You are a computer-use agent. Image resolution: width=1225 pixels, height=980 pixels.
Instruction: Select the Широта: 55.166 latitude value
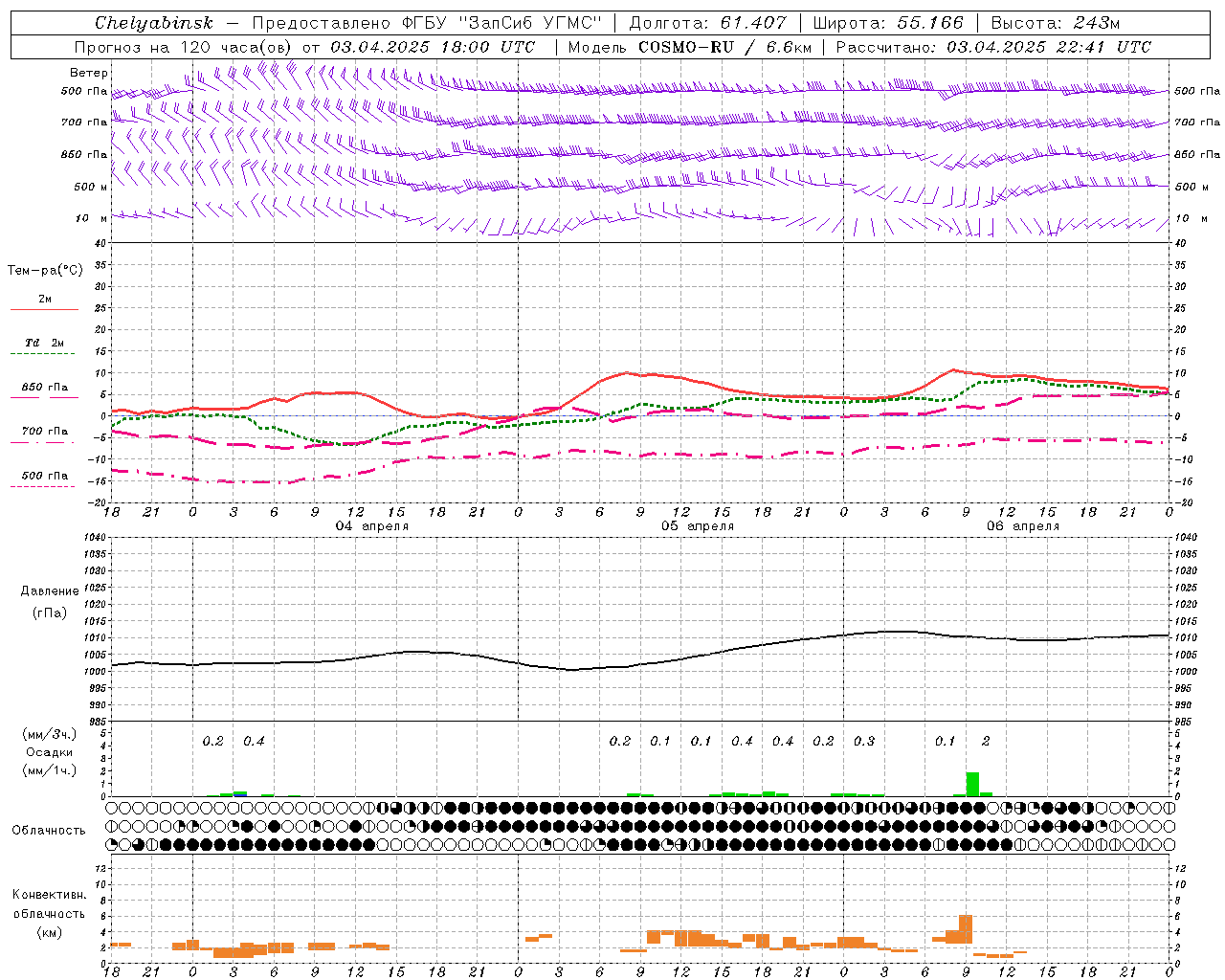tap(888, 23)
